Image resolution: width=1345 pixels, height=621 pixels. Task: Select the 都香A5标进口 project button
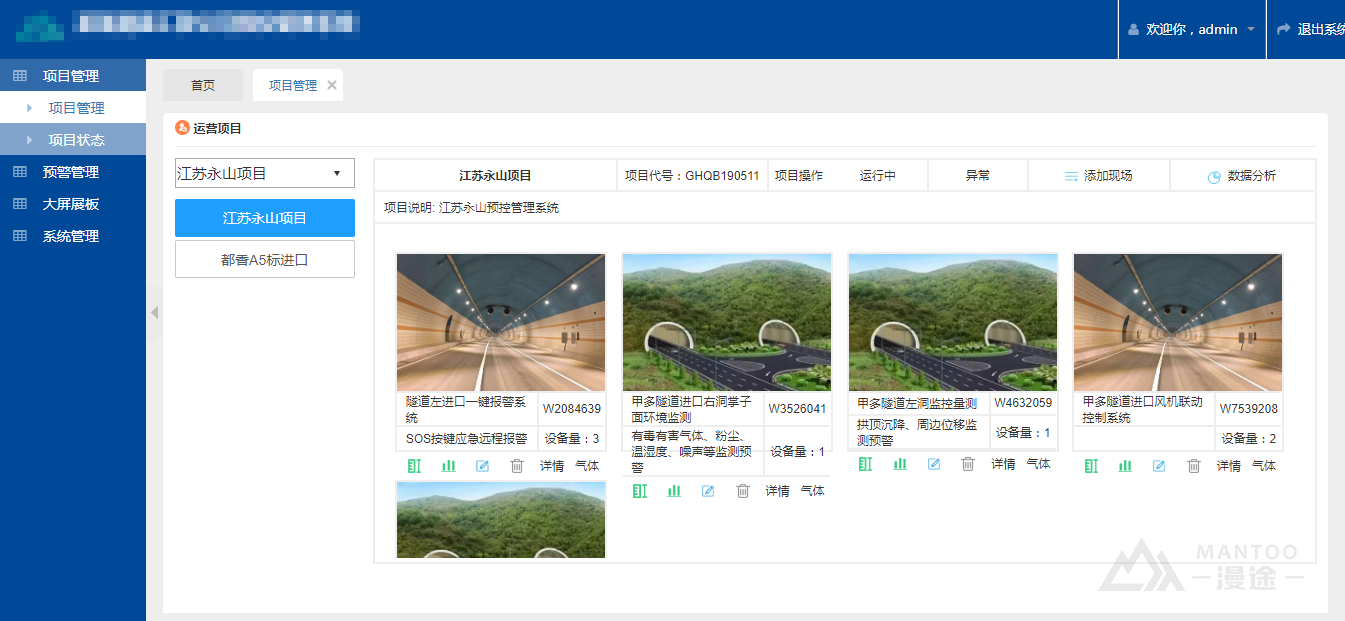(x=264, y=259)
